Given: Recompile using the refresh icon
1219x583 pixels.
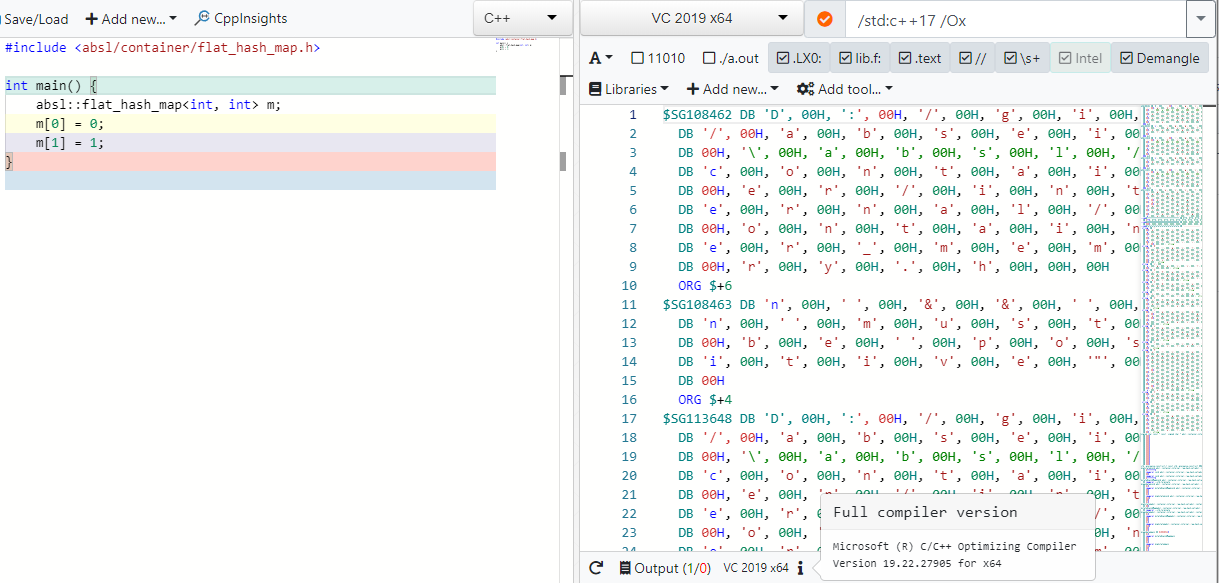Looking at the screenshot, I should (x=595, y=567).
